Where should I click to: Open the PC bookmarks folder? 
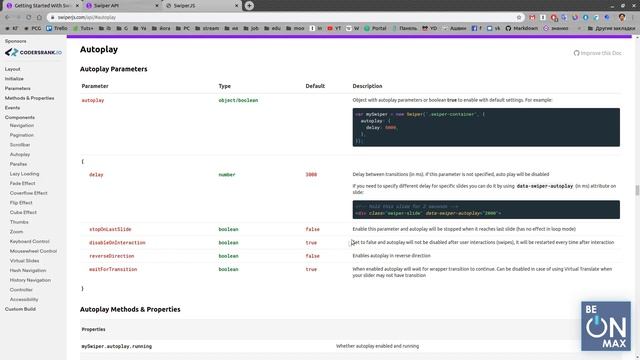pos(183,28)
